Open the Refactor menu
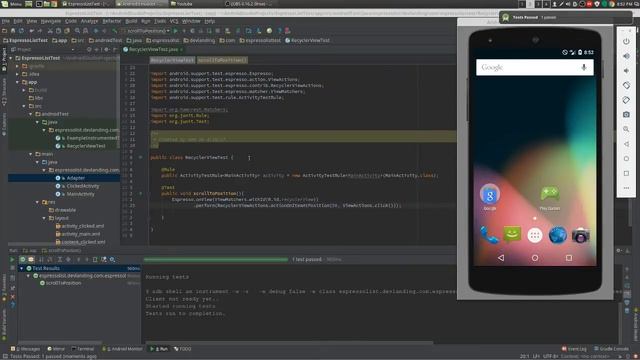This screenshot has width=640, height=360. pos(111,21)
